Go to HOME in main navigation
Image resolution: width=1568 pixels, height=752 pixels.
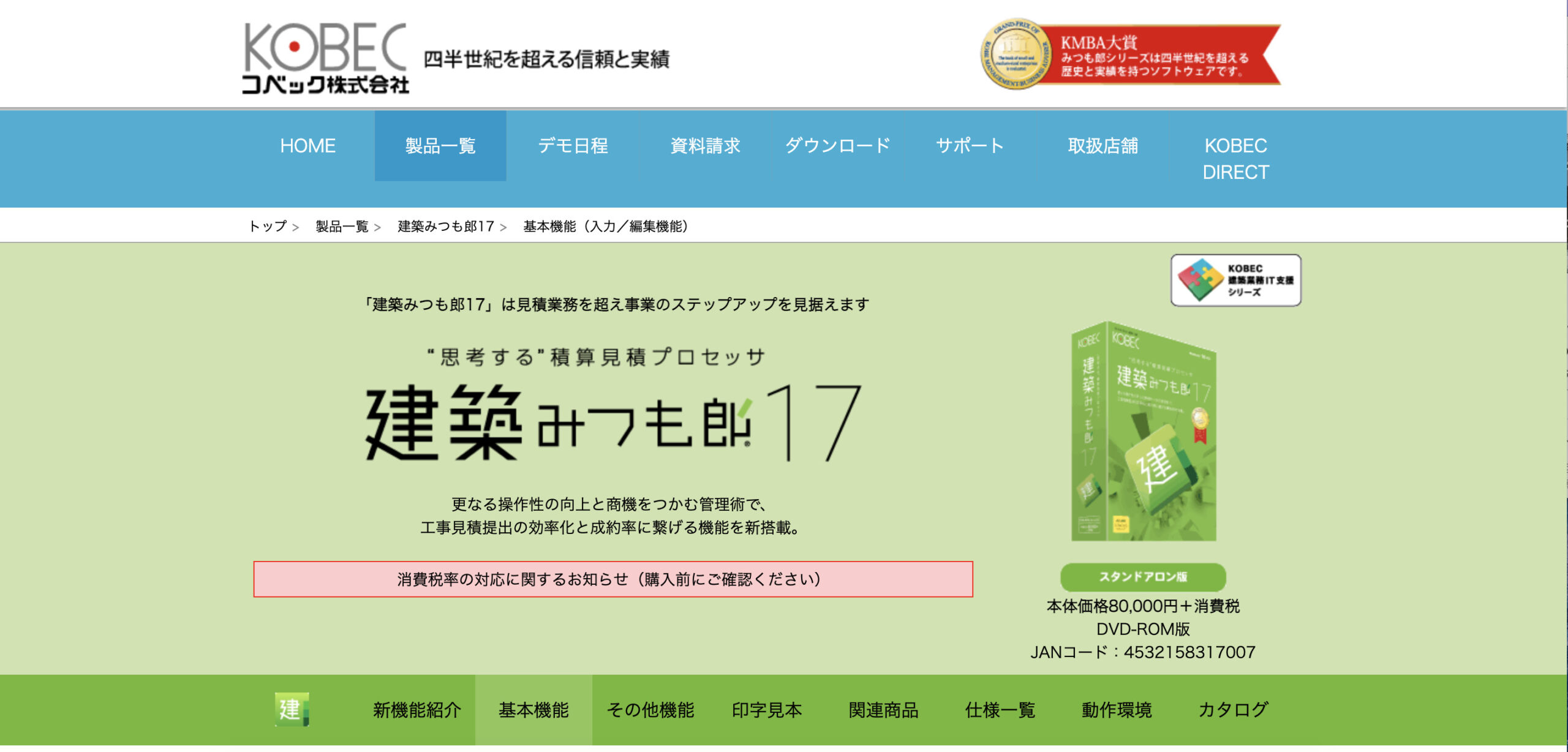click(x=307, y=146)
